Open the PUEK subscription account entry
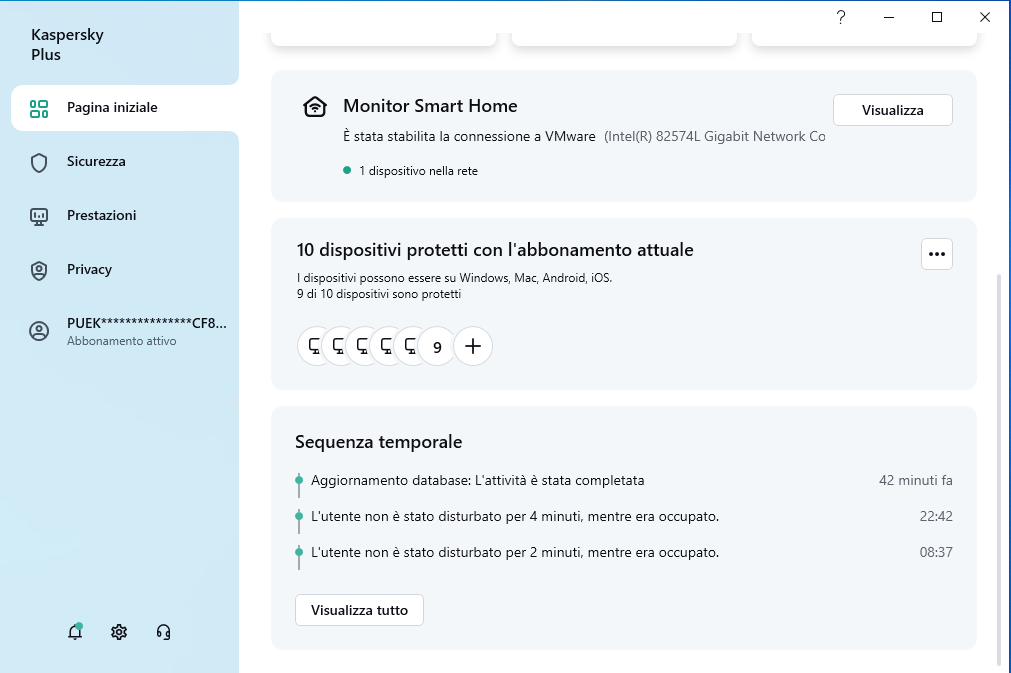Screen dimensions: 1011x673 click(x=125, y=331)
